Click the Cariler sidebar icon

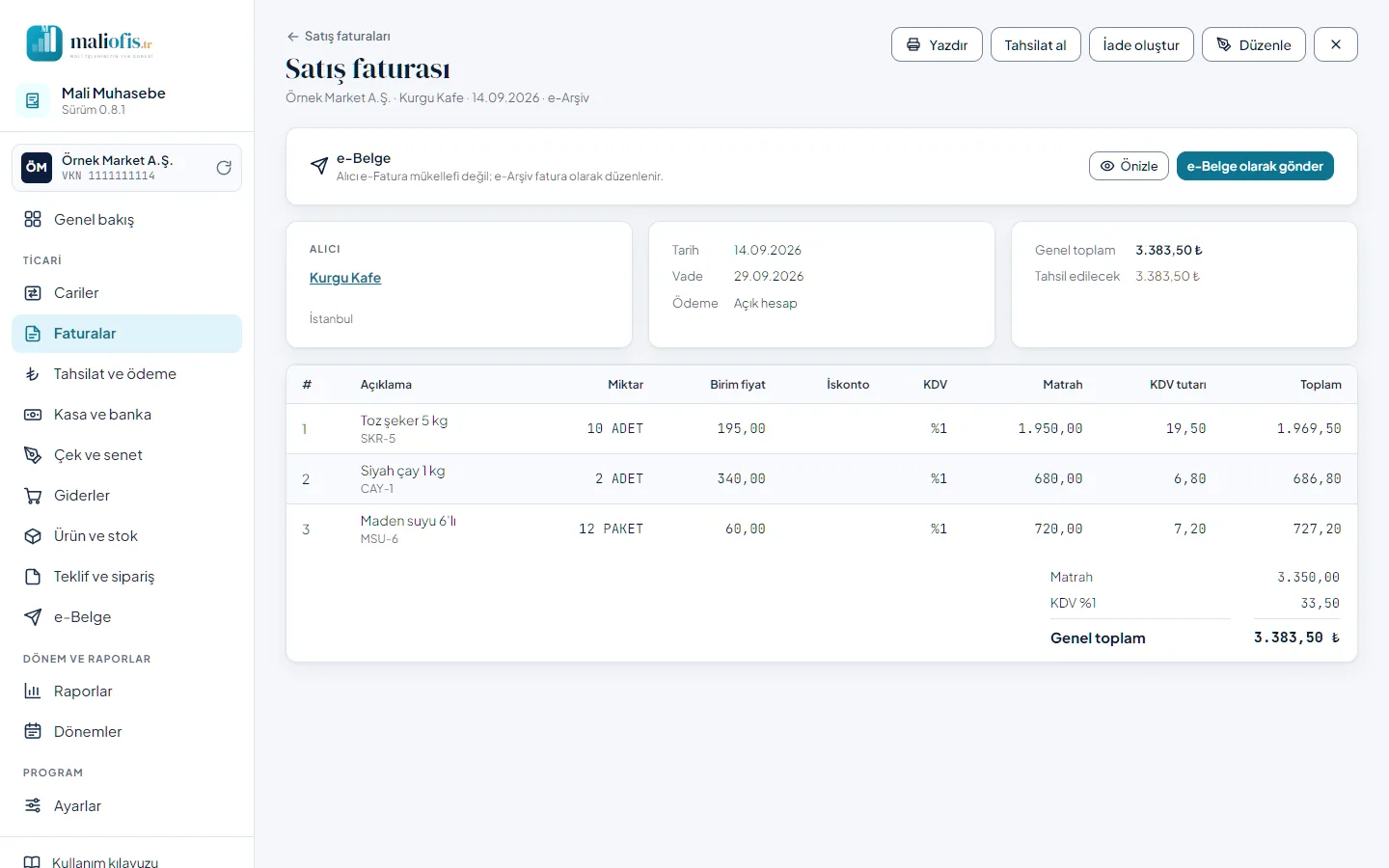33,293
